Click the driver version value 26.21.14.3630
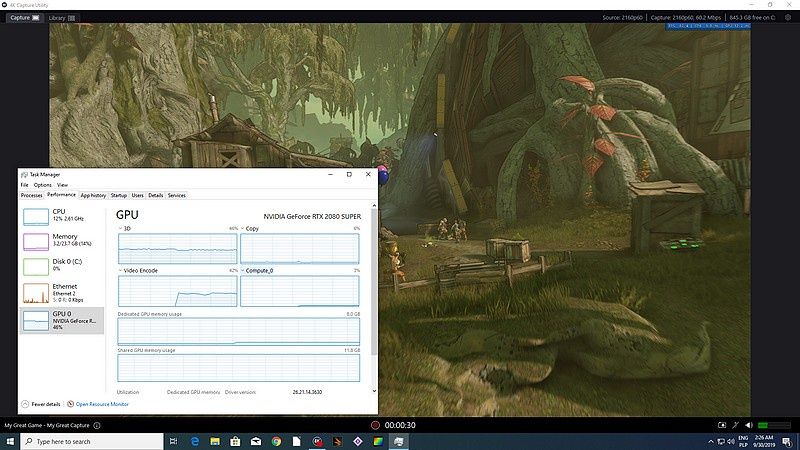 coord(307,392)
